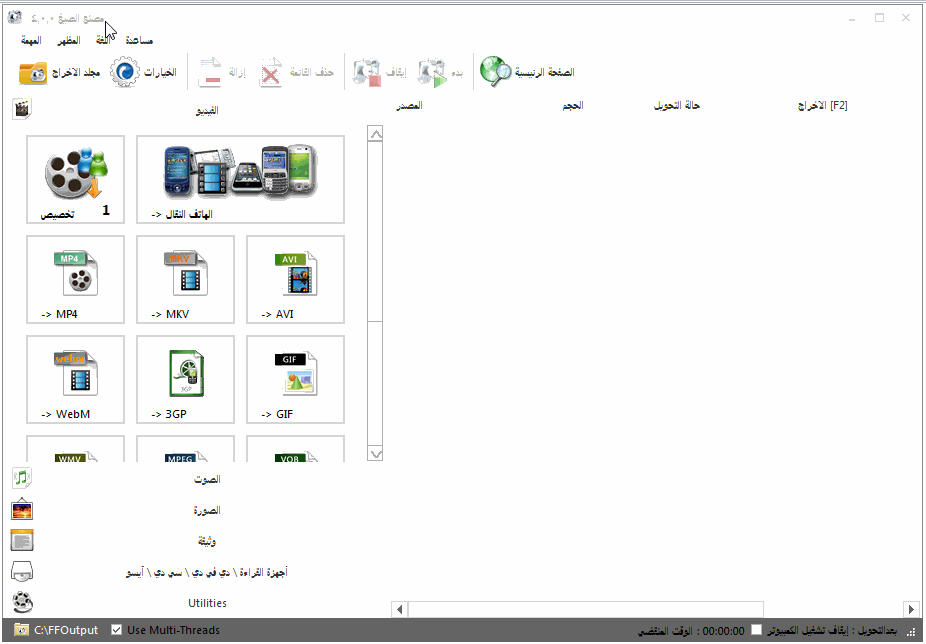Image resolution: width=926 pixels, height=644 pixels.
Task: Select the MP4 video conversion icon
Action: (76, 279)
